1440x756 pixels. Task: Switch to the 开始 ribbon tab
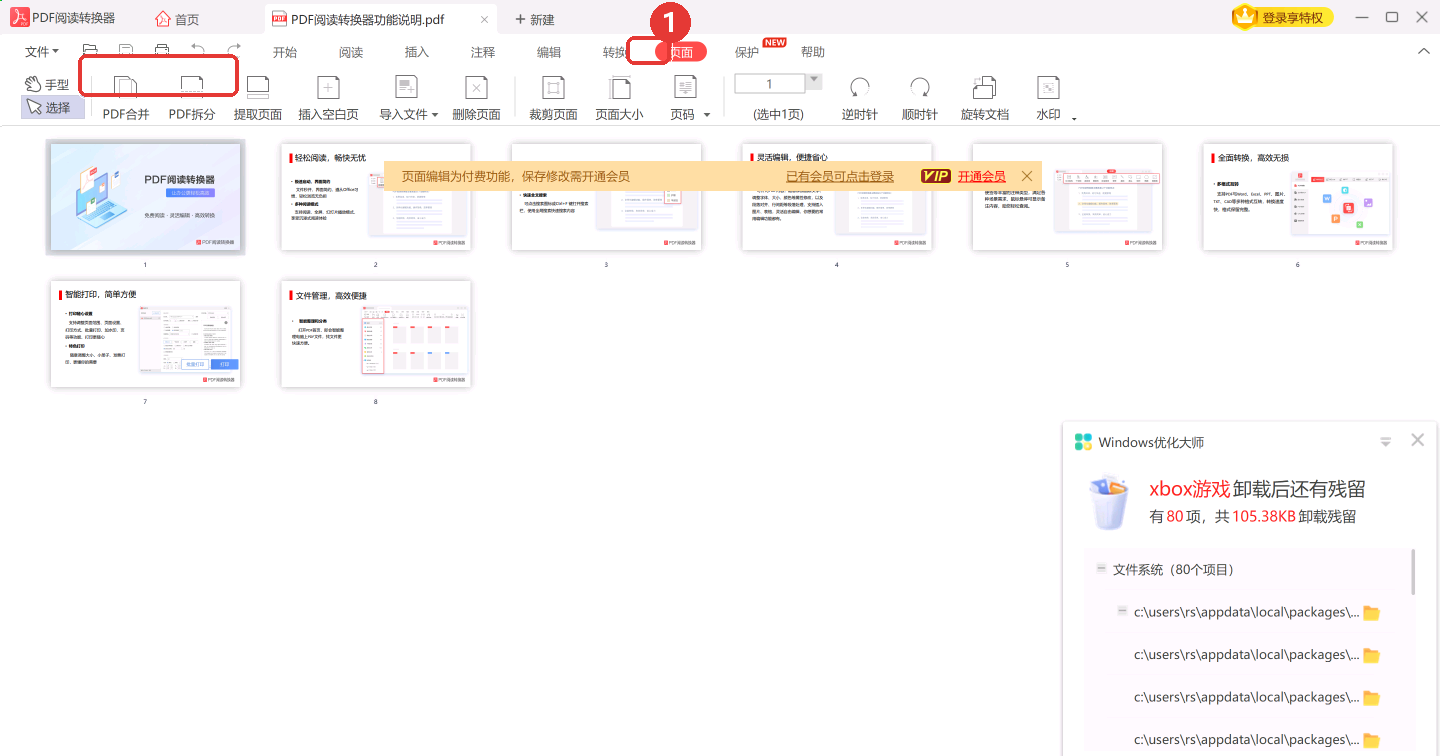(x=285, y=52)
